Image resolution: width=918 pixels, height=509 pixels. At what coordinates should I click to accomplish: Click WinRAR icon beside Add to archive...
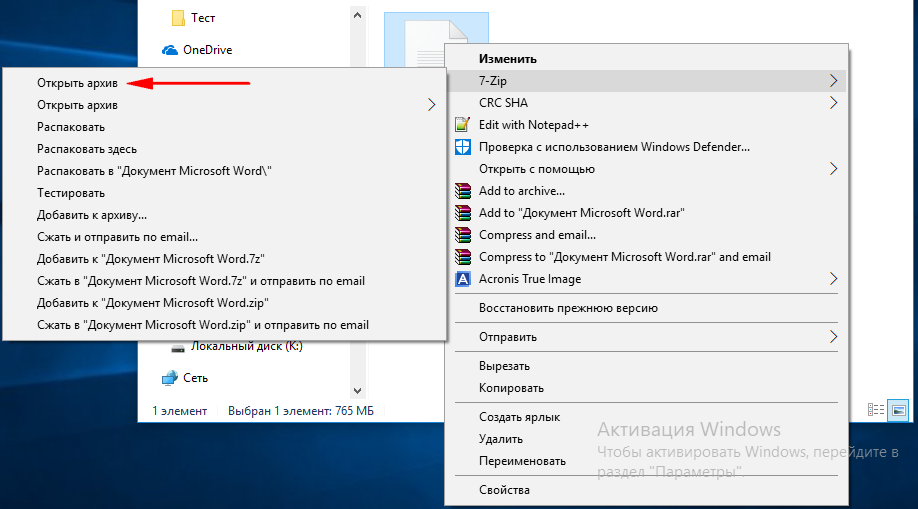tap(462, 191)
